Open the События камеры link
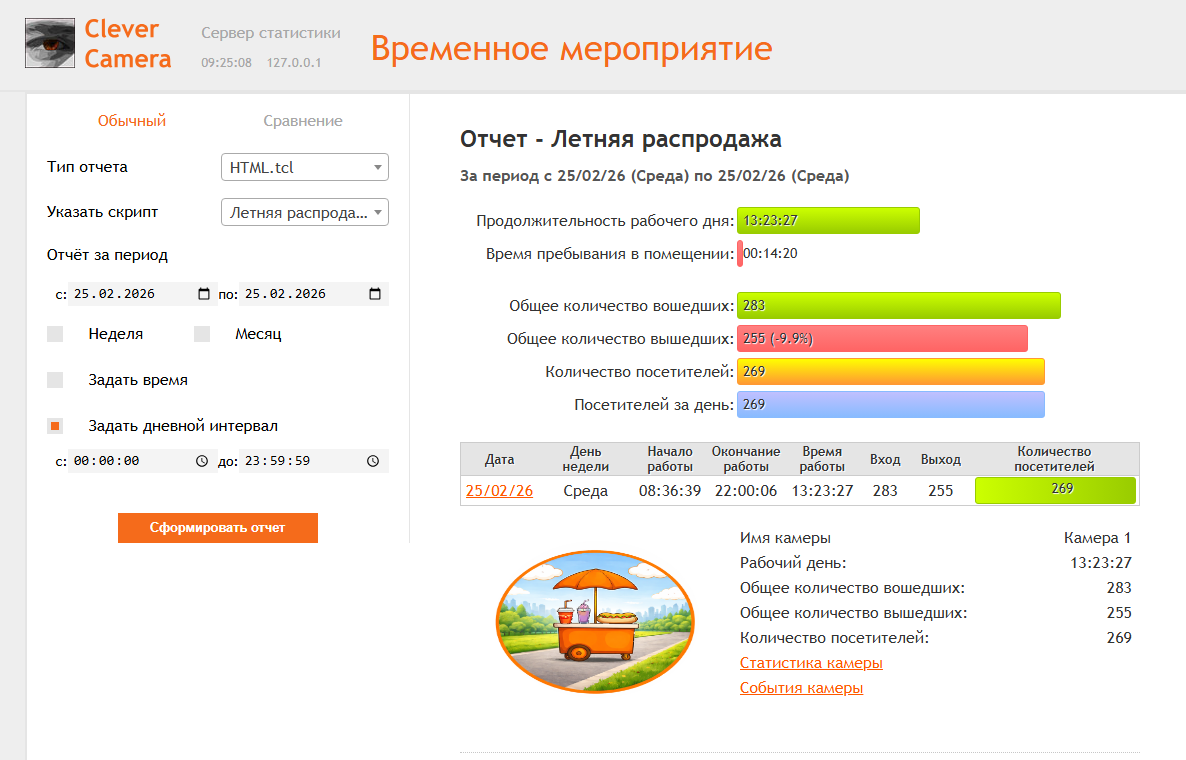This screenshot has height=760, width=1186. pyautogui.click(x=801, y=688)
